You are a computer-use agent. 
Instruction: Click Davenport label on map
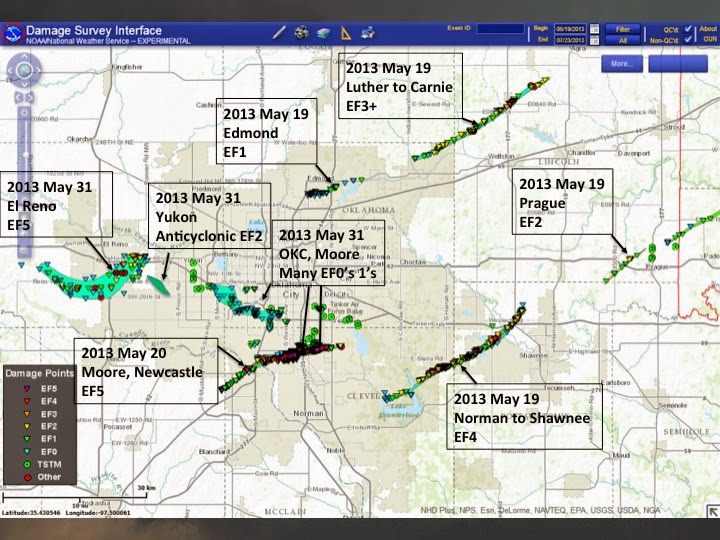click(x=634, y=153)
